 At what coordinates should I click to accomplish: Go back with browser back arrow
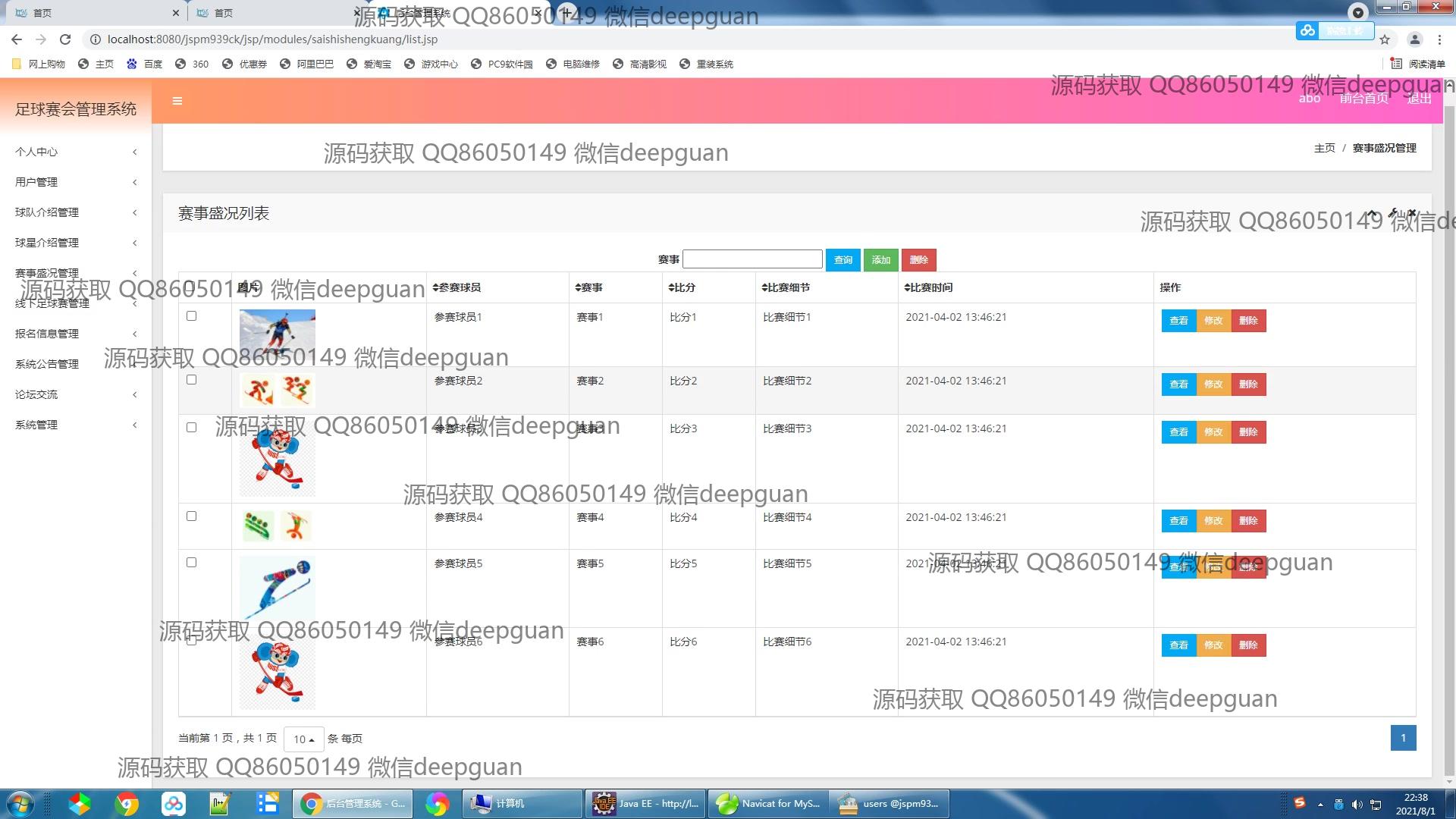(17, 39)
